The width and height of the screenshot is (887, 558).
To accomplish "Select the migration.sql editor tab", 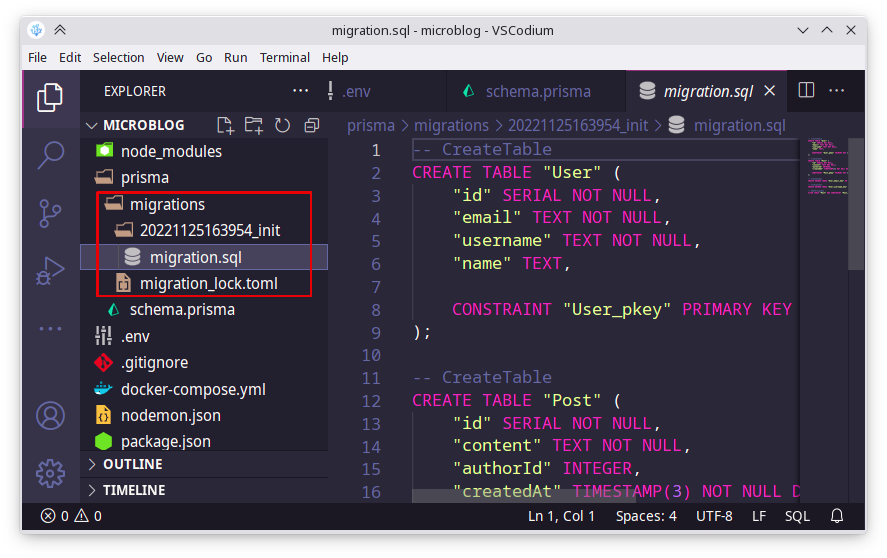I will tap(707, 91).
